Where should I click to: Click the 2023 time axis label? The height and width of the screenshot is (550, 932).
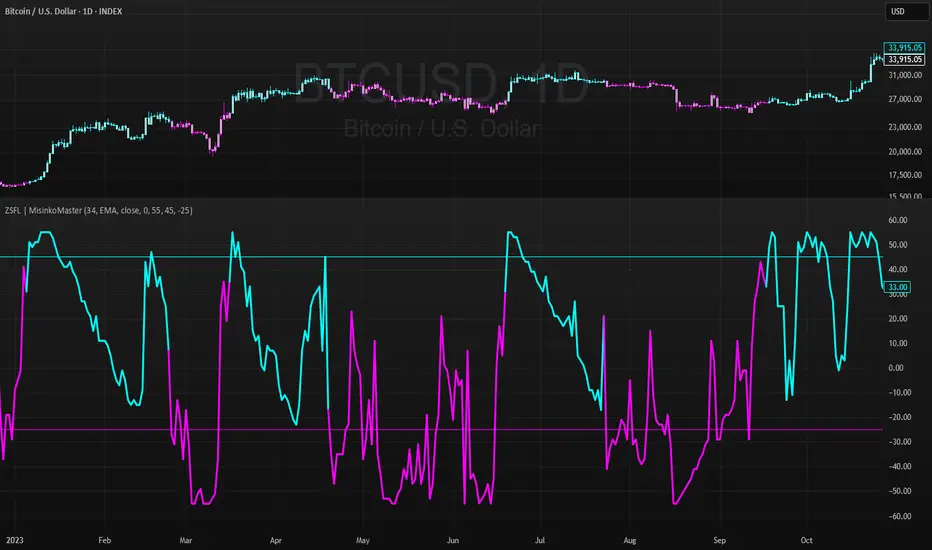pyautogui.click(x=15, y=540)
